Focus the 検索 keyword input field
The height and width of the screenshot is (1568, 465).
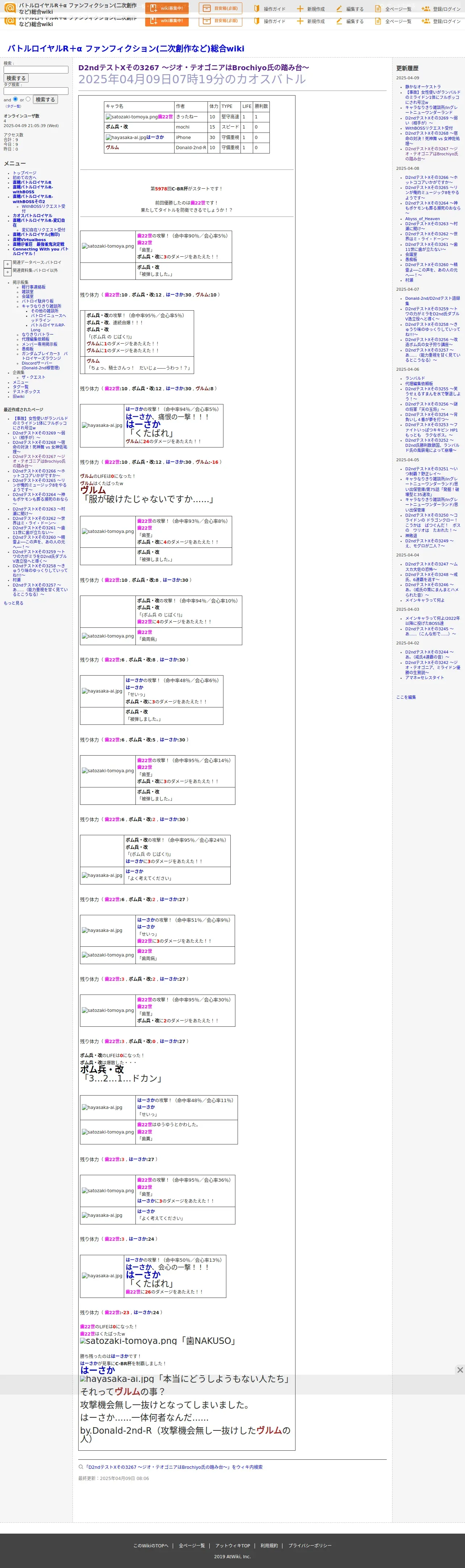pyautogui.click(x=36, y=70)
